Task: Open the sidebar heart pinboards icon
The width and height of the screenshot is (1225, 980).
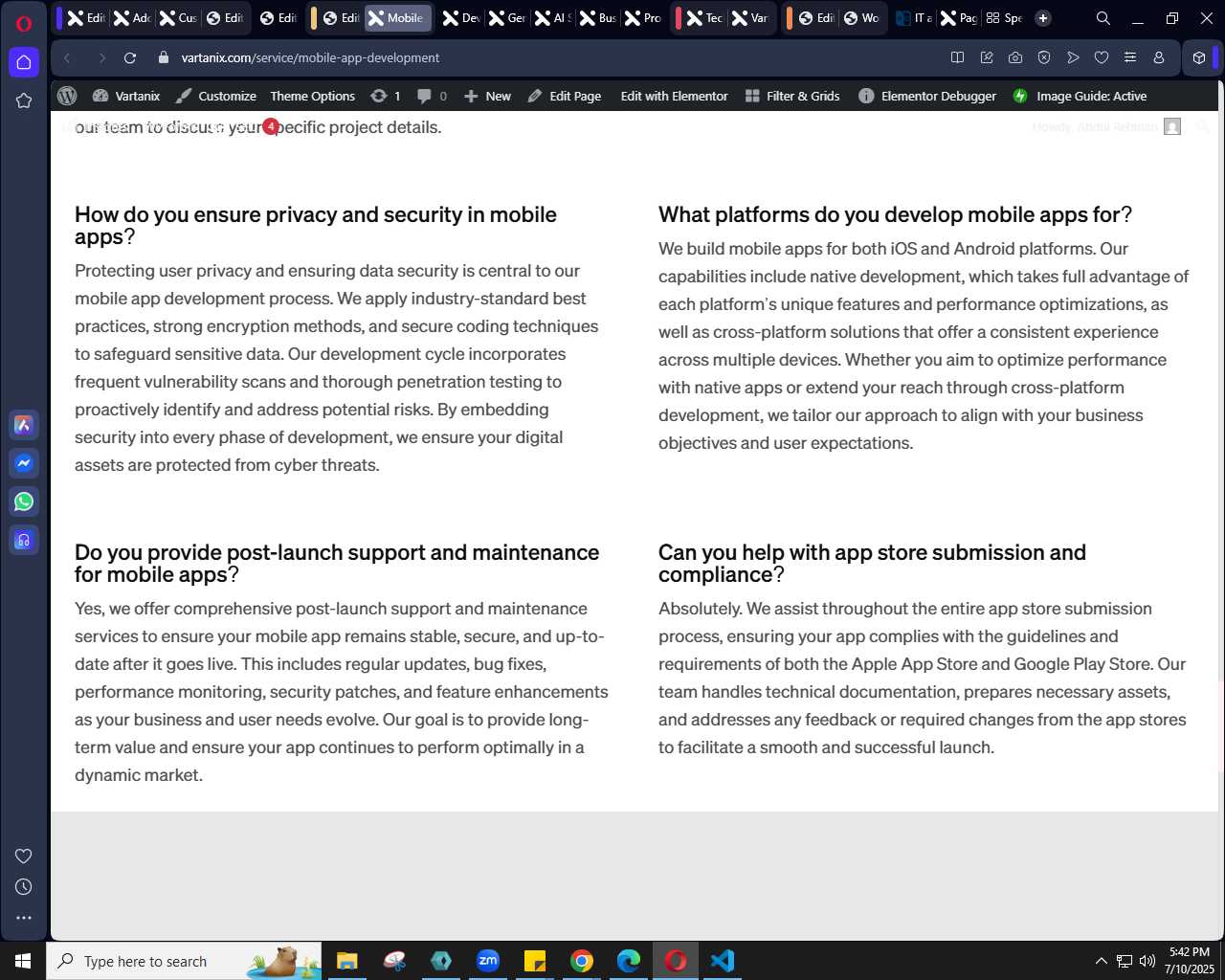Action: [24, 857]
